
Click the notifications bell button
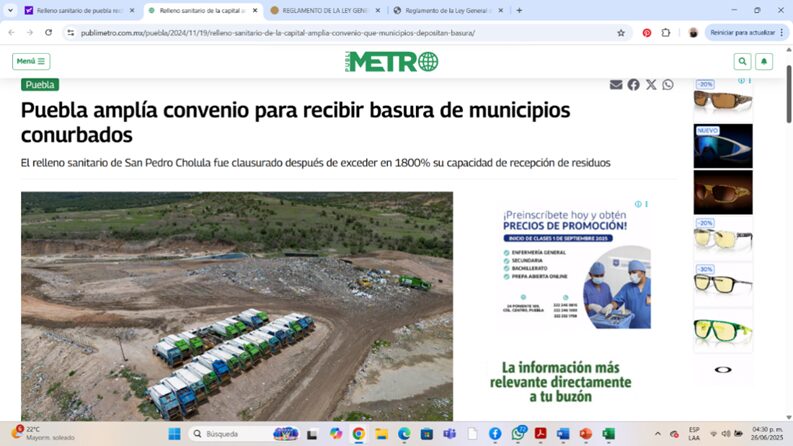[x=764, y=61]
